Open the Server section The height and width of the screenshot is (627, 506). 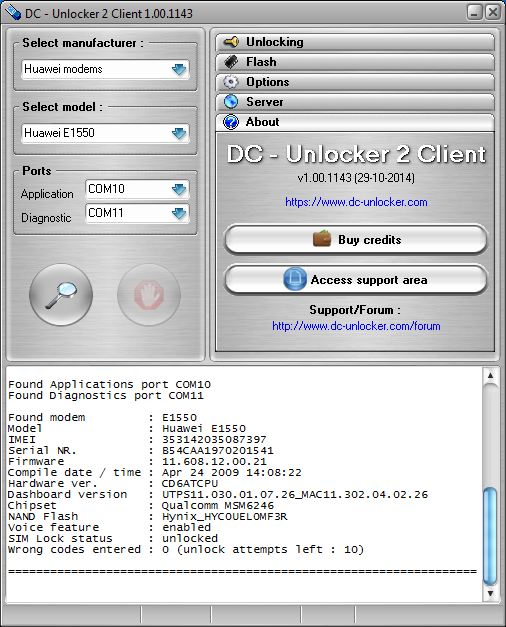[x=355, y=102]
